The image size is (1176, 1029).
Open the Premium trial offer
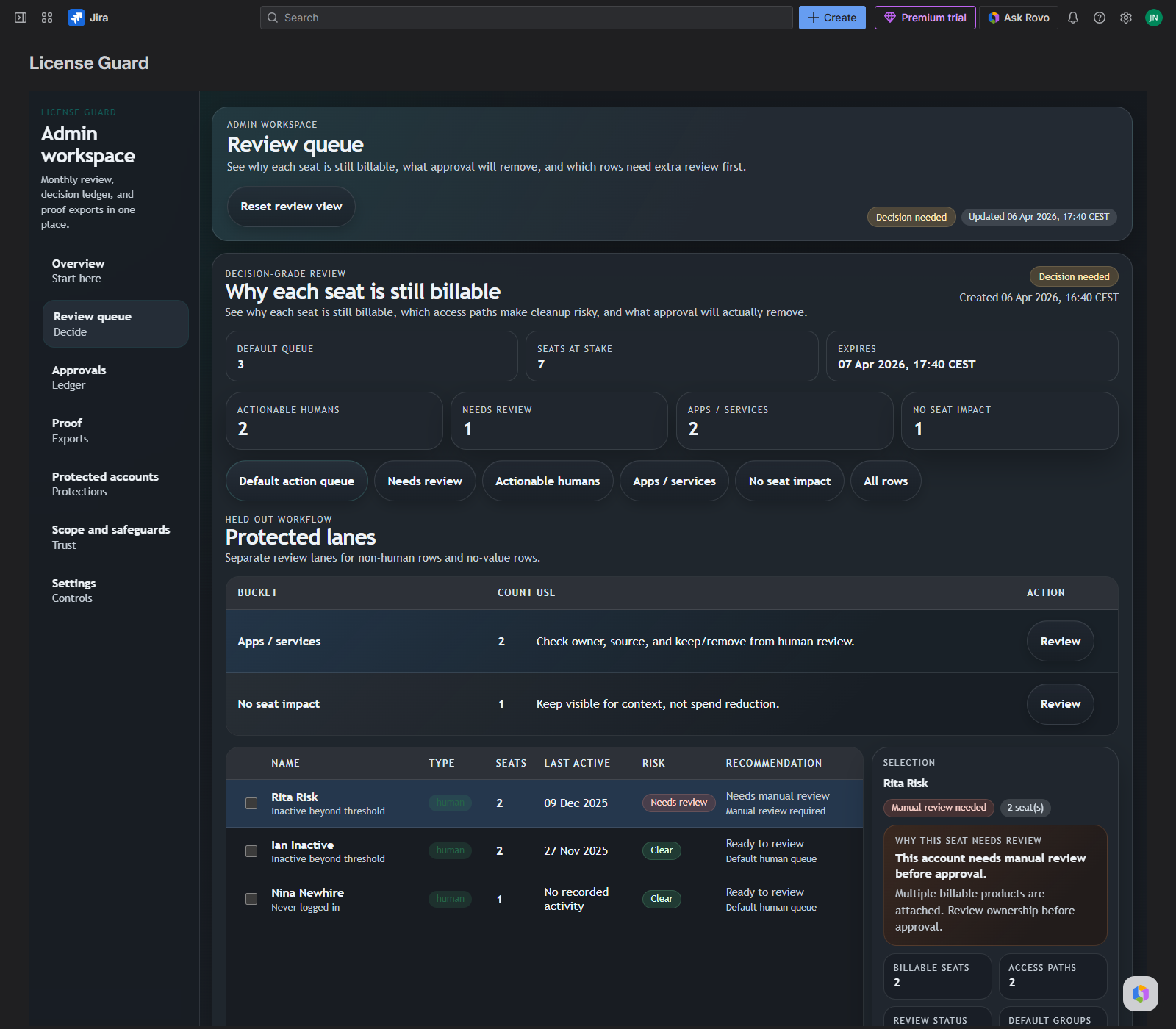pyautogui.click(x=925, y=17)
